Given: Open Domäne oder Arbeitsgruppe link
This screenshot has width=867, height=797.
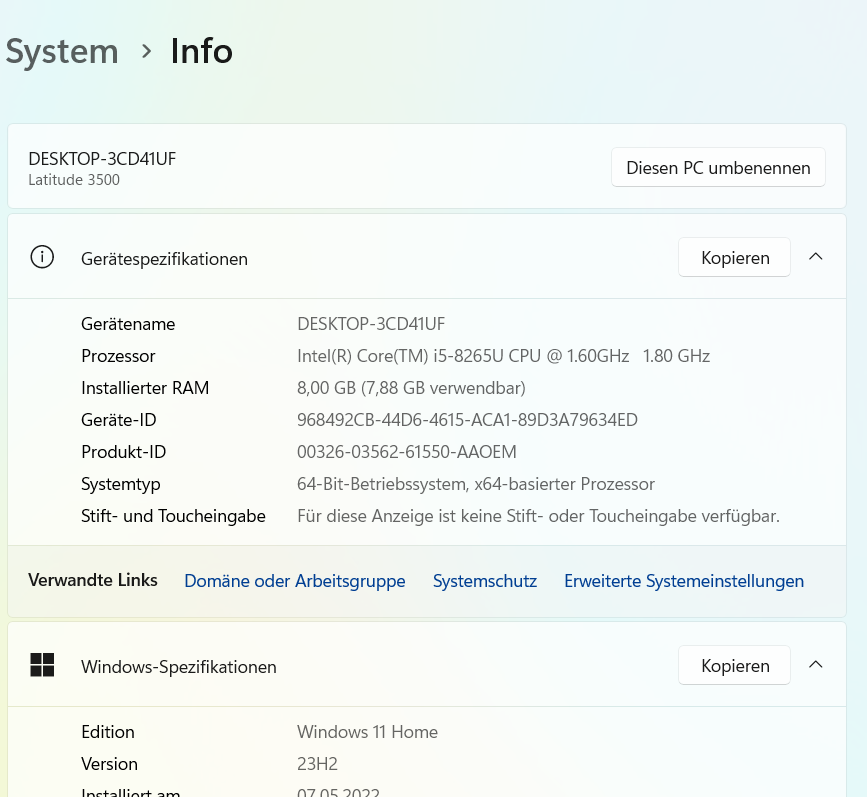Looking at the screenshot, I should (x=295, y=581).
